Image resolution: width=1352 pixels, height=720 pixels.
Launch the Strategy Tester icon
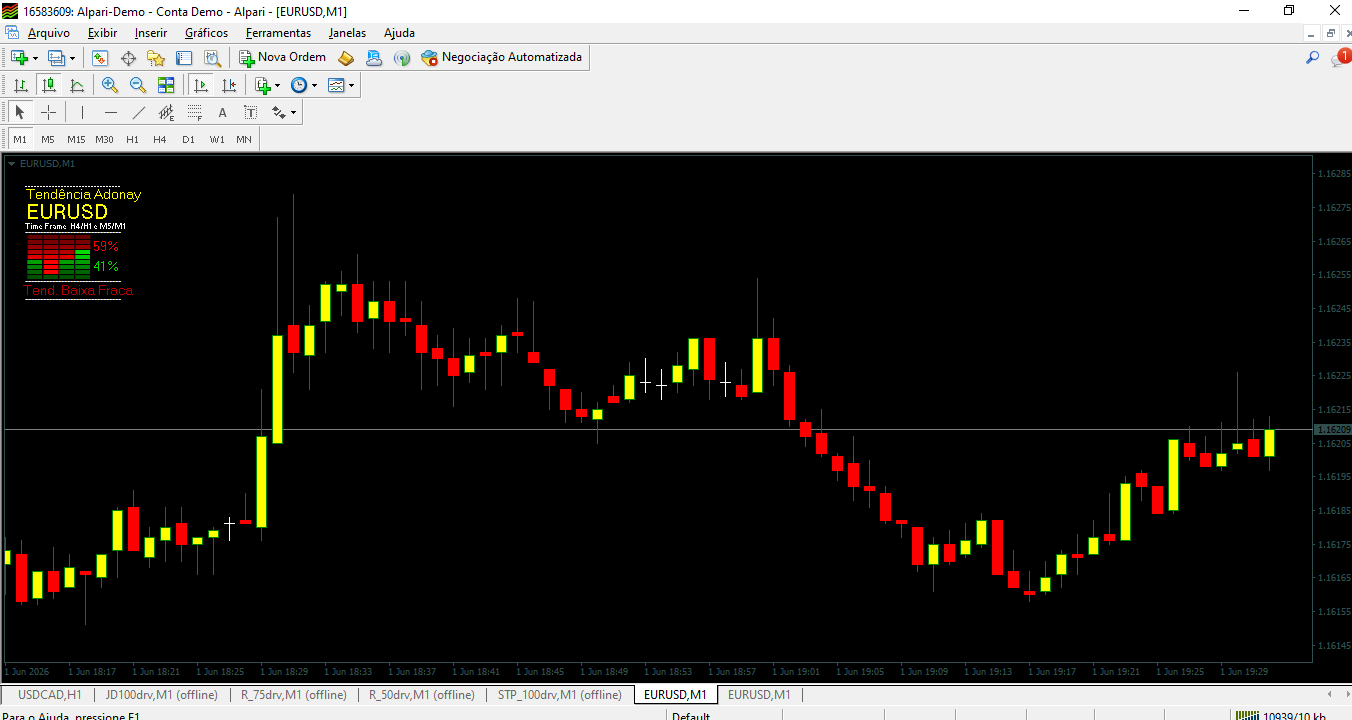click(212, 58)
